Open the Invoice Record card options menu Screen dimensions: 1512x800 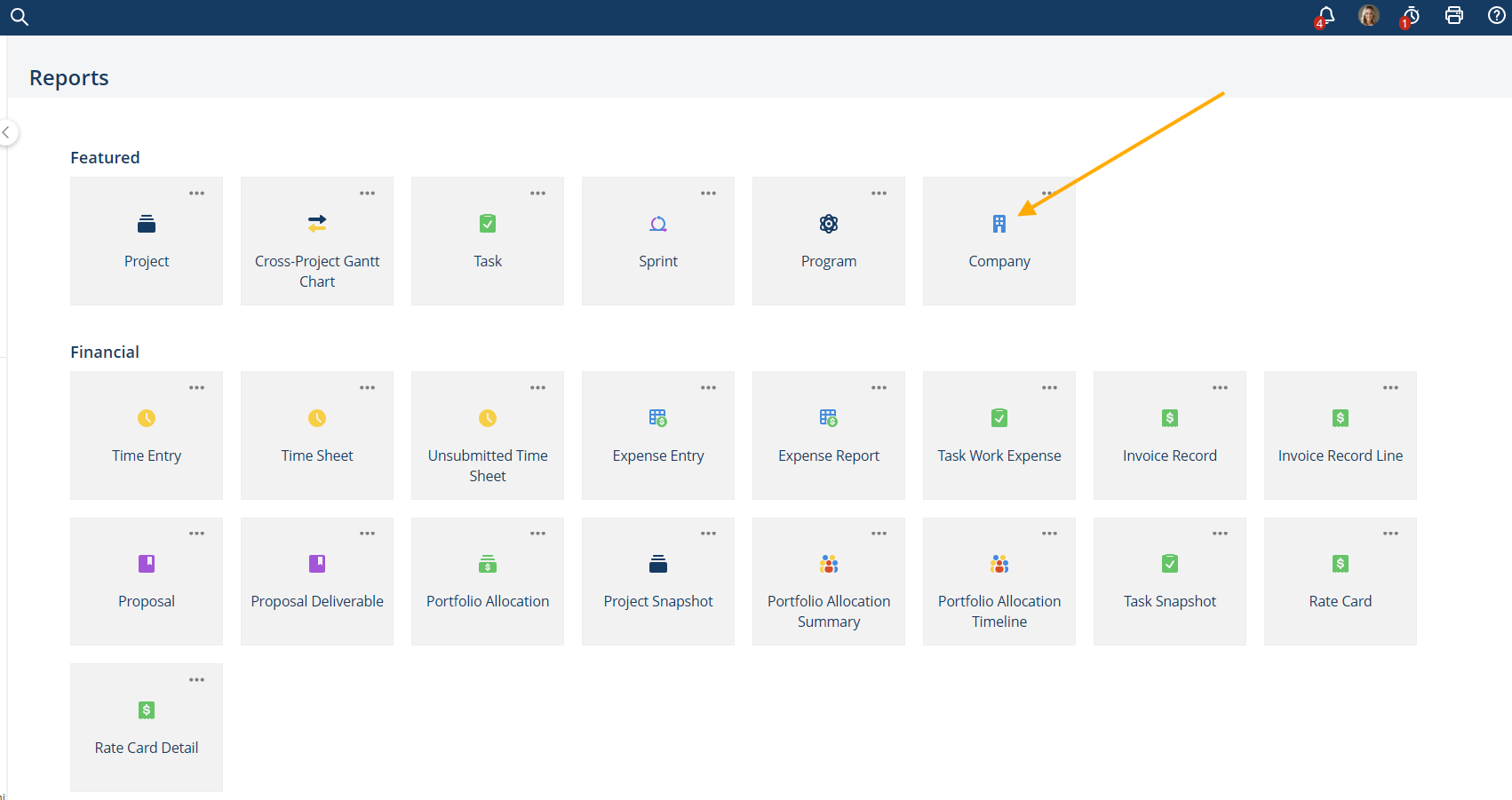tap(1221, 388)
